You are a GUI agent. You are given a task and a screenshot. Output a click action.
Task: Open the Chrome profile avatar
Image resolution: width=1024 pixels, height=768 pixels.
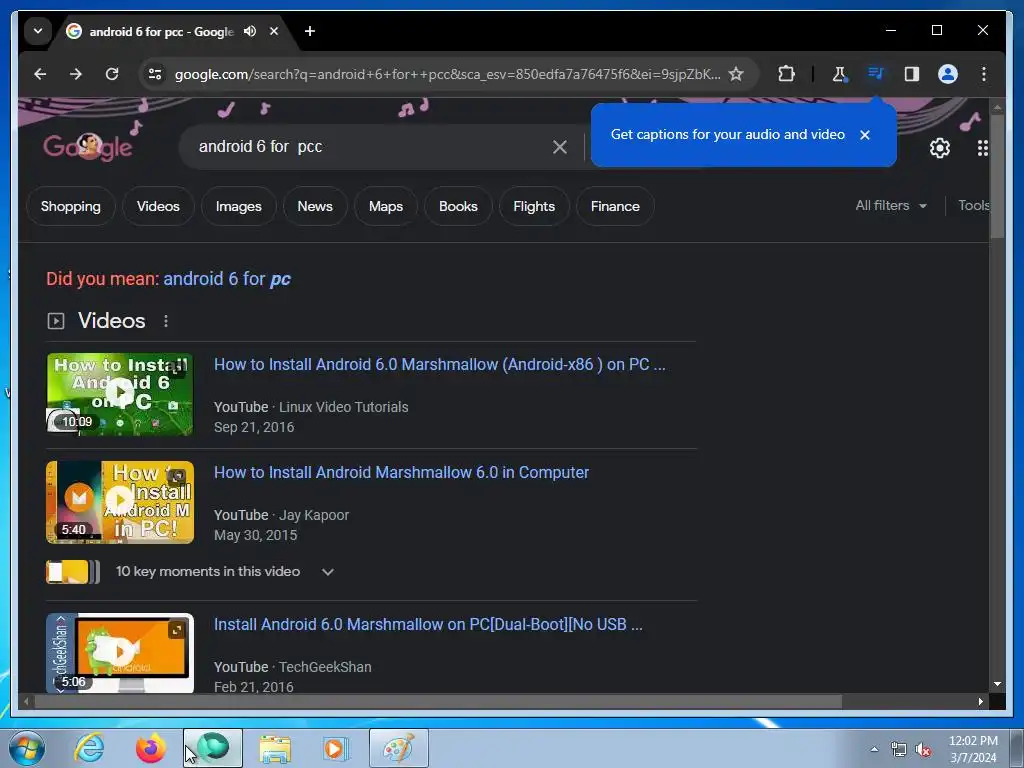point(948,74)
